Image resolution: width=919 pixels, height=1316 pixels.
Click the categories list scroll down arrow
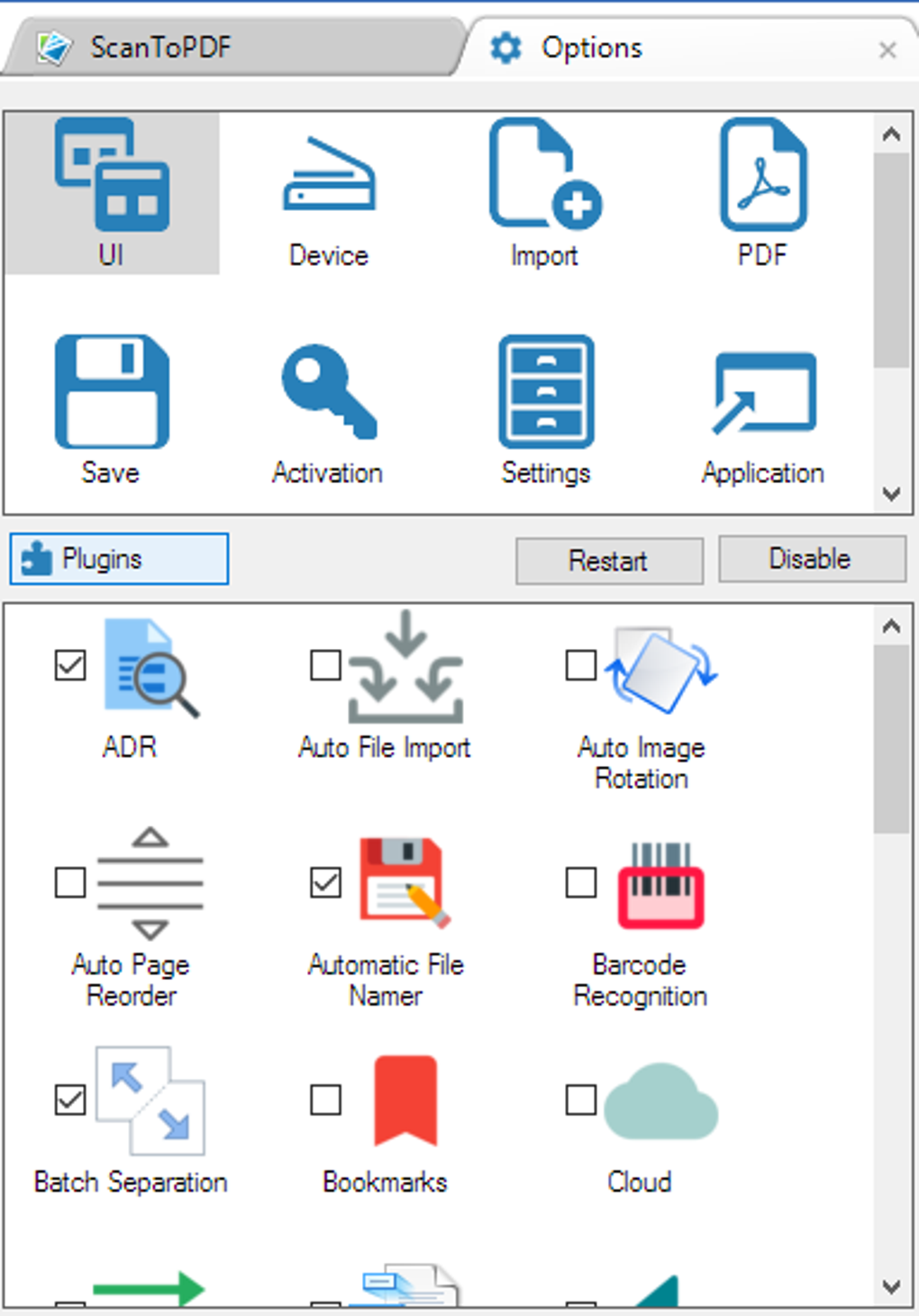pyautogui.click(x=891, y=494)
